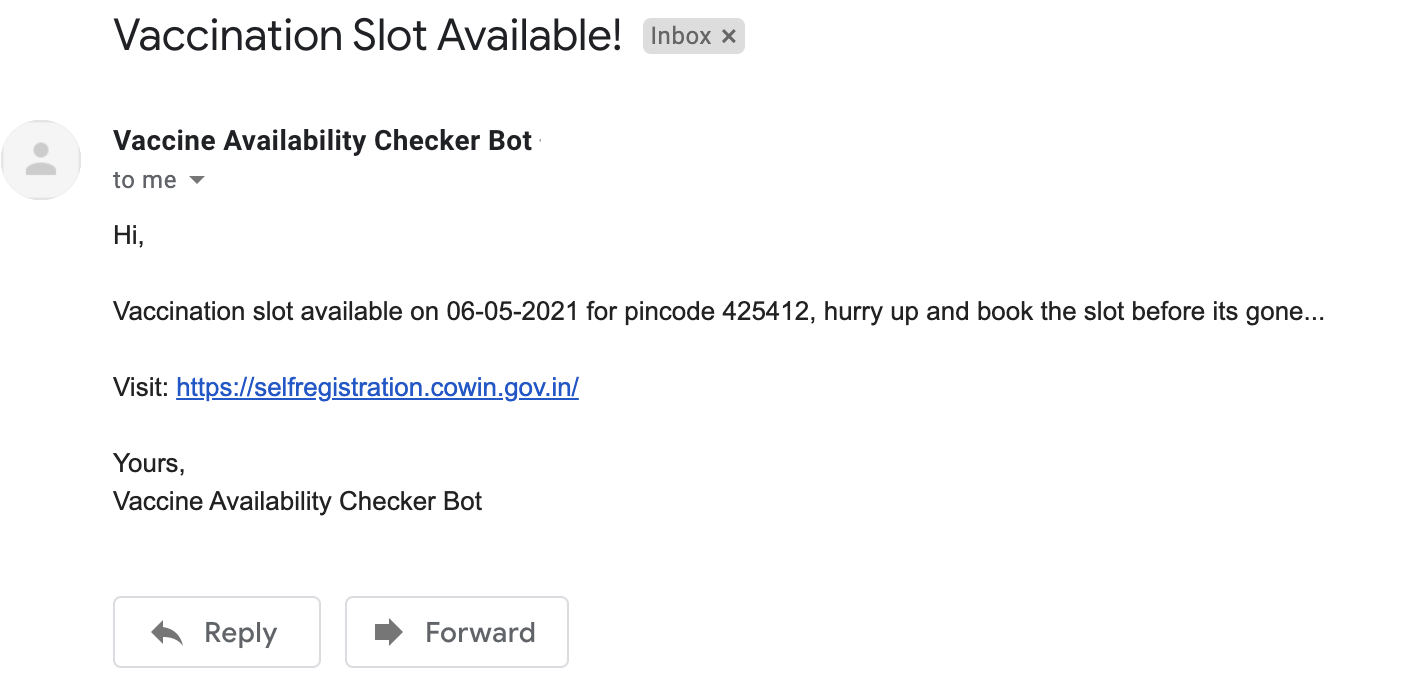The width and height of the screenshot is (1408, 700).
Task: Click the 'Vaccination Slot Available!' subject heading
Action: pos(368,36)
